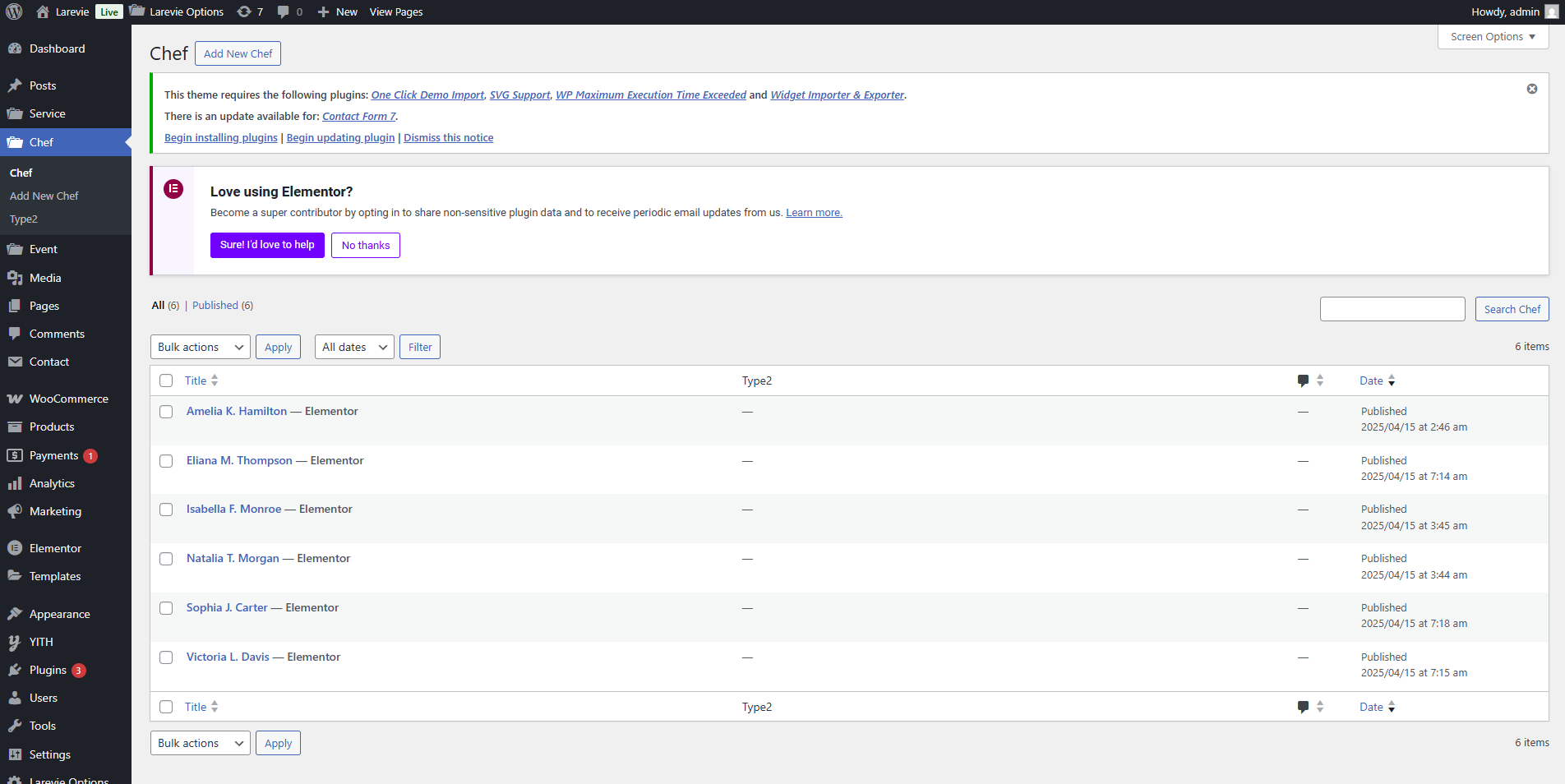Click the Products box icon in sidebar
Viewport: 1565px width, 784px height.
point(15,427)
